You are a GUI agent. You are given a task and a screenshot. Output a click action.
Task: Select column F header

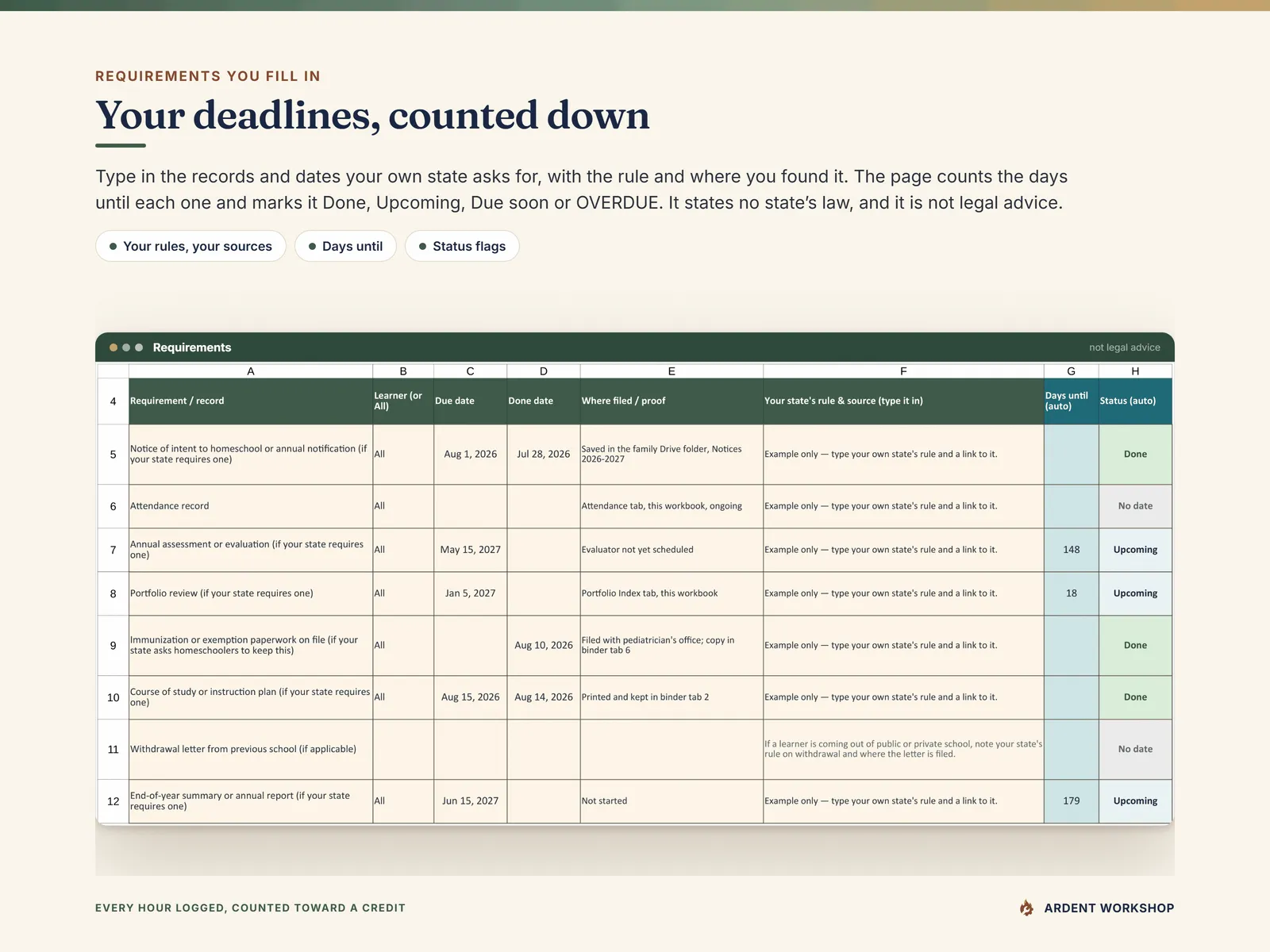(x=903, y=371)
